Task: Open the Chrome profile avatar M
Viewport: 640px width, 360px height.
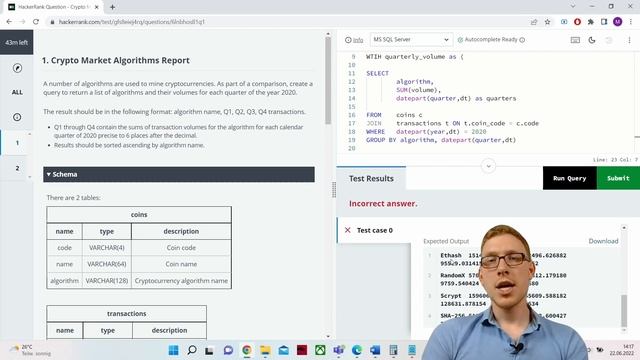Action: (617, 22)
